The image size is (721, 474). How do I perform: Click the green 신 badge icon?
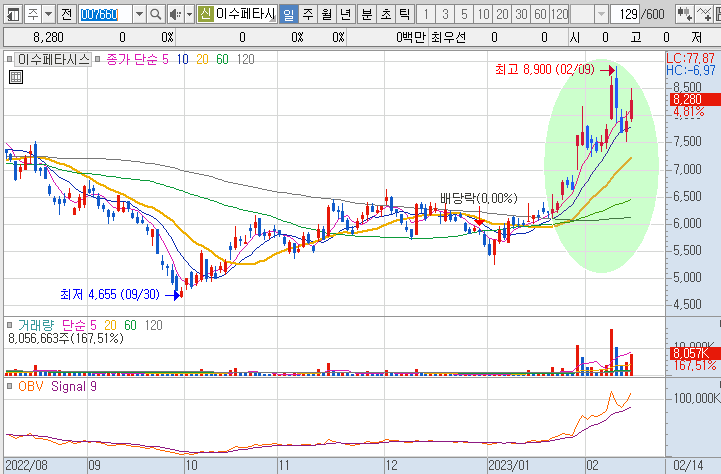pyautogui.click(x=205, y=14)
